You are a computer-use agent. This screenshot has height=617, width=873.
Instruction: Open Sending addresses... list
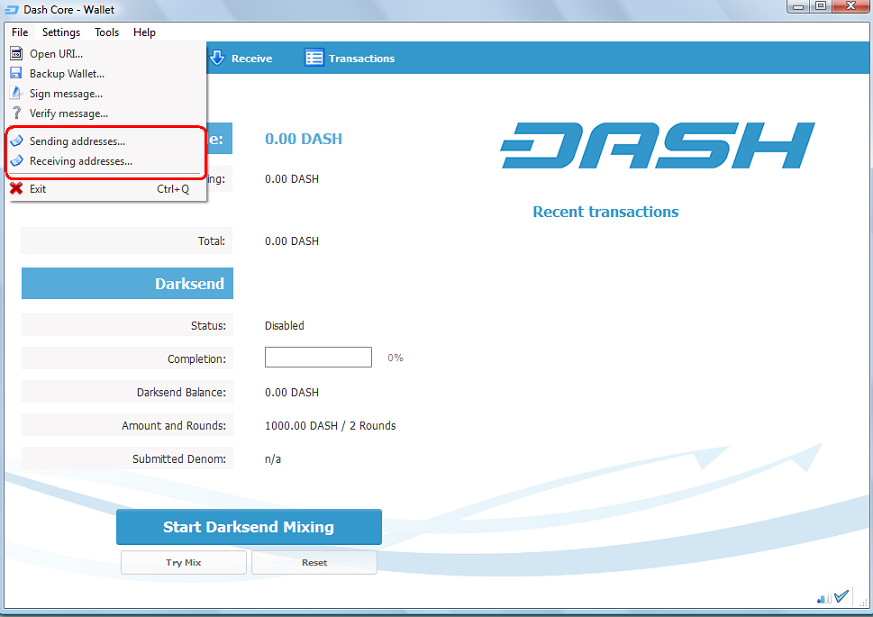click(106, 141)
